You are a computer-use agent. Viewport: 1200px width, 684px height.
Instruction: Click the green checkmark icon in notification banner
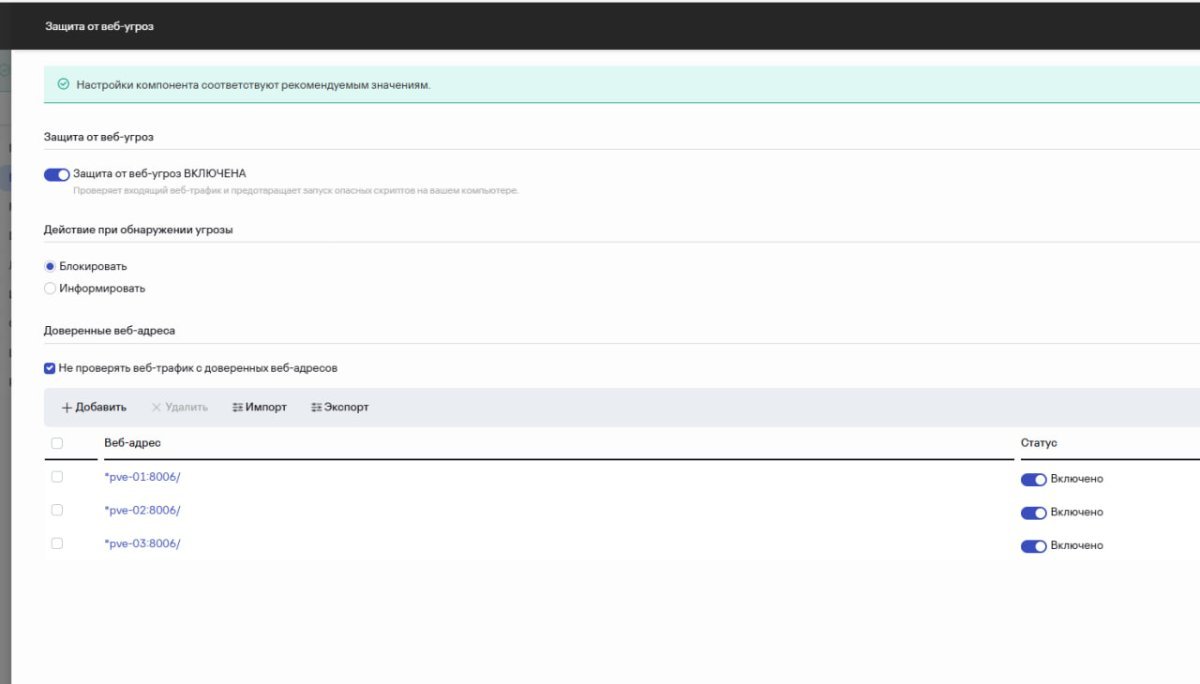64,85
